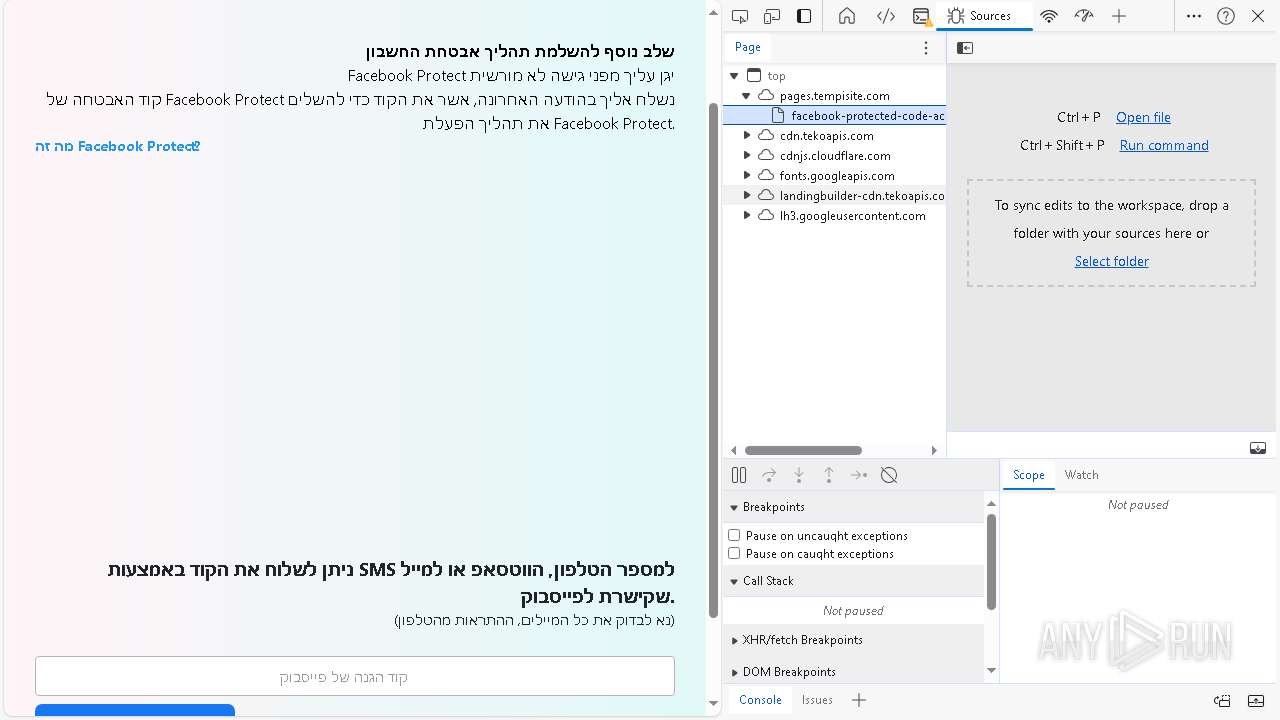Click the page's vertical scrollbar thumb
This screenshot has width=1280, height=720.
(x=713, y=360)
